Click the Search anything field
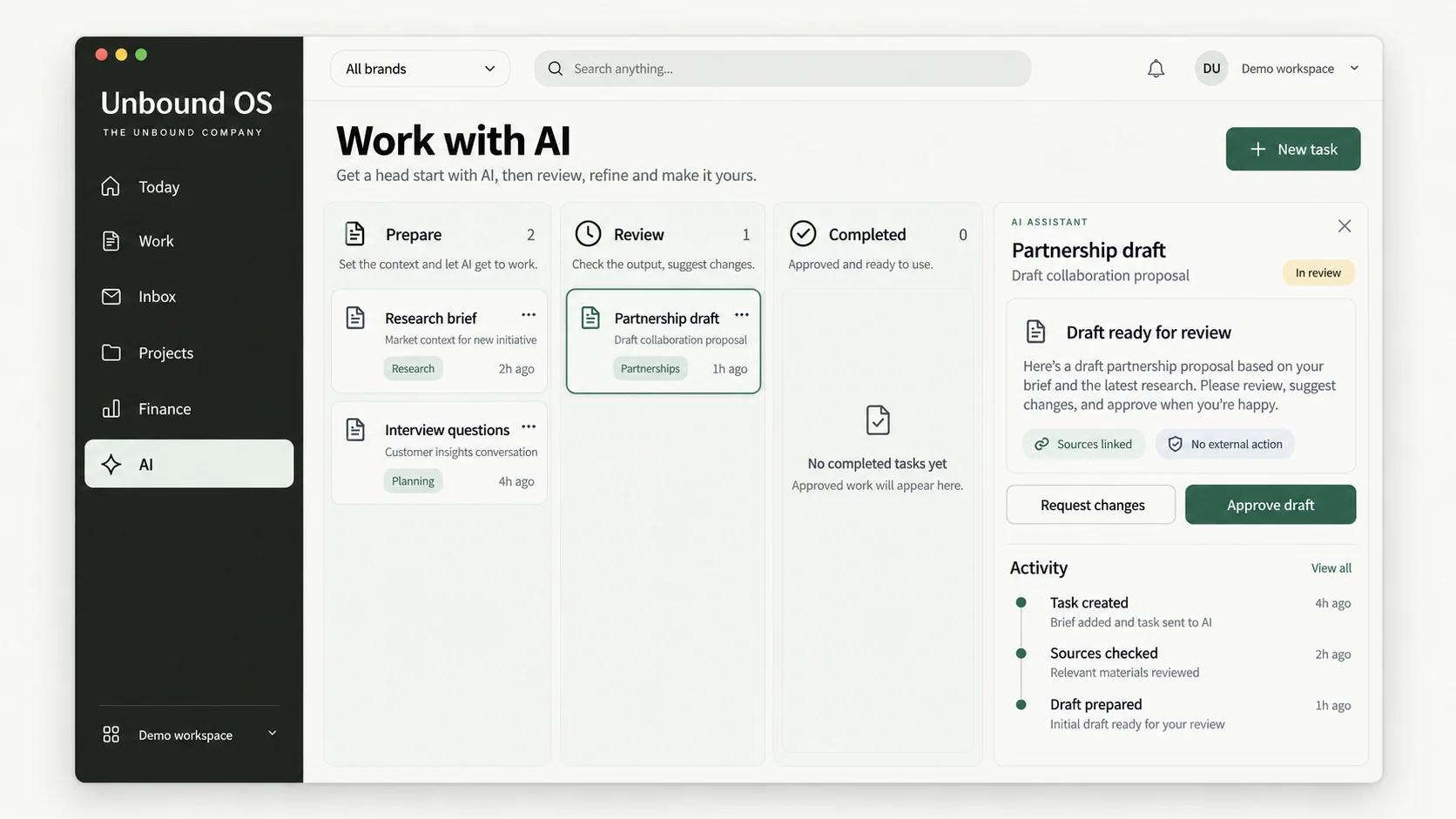This screenshot has width=1456, height=819. pos(782,69)
